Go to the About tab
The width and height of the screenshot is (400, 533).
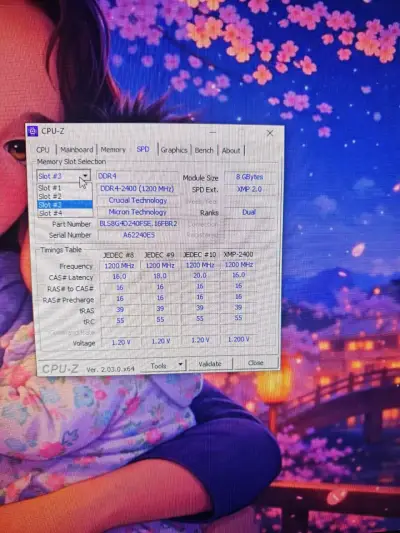231,150
